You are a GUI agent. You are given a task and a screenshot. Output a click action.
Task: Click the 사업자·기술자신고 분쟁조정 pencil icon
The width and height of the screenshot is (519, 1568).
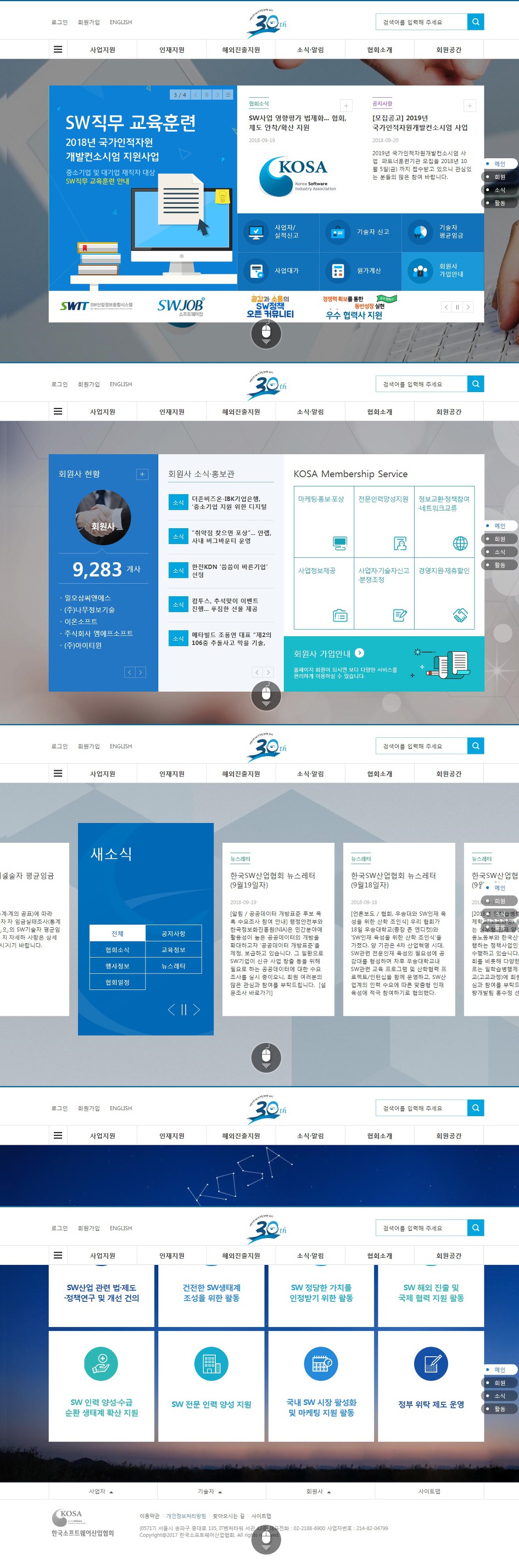(400, 615)
